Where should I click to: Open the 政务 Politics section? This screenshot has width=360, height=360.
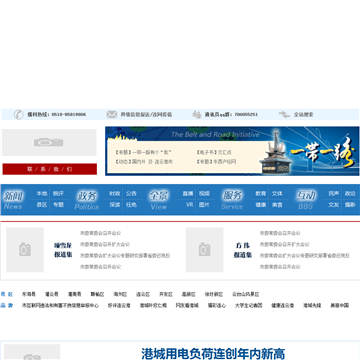[x=87, y=200]
